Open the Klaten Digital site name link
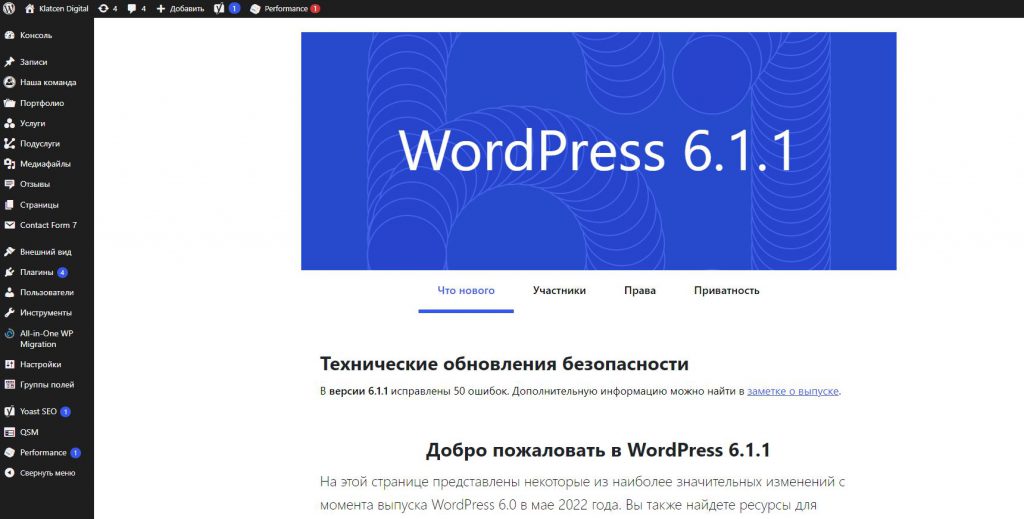The image size is (1024, 519). click(x=63, y=8)
